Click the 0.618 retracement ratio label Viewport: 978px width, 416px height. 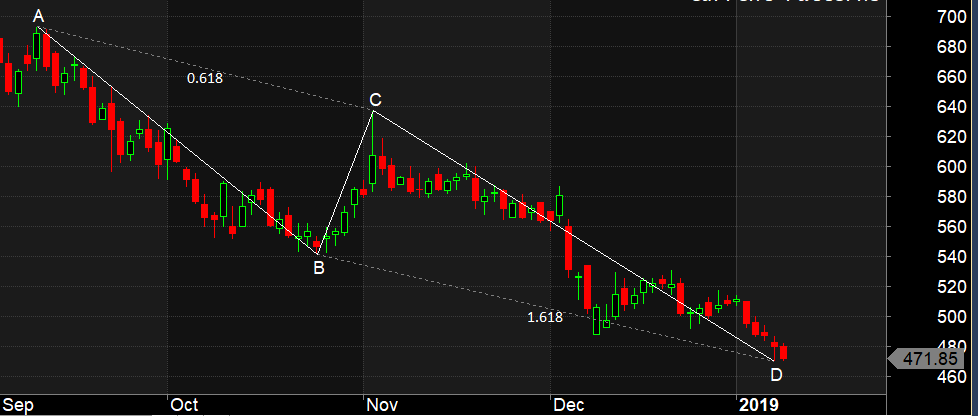point(205,78)
